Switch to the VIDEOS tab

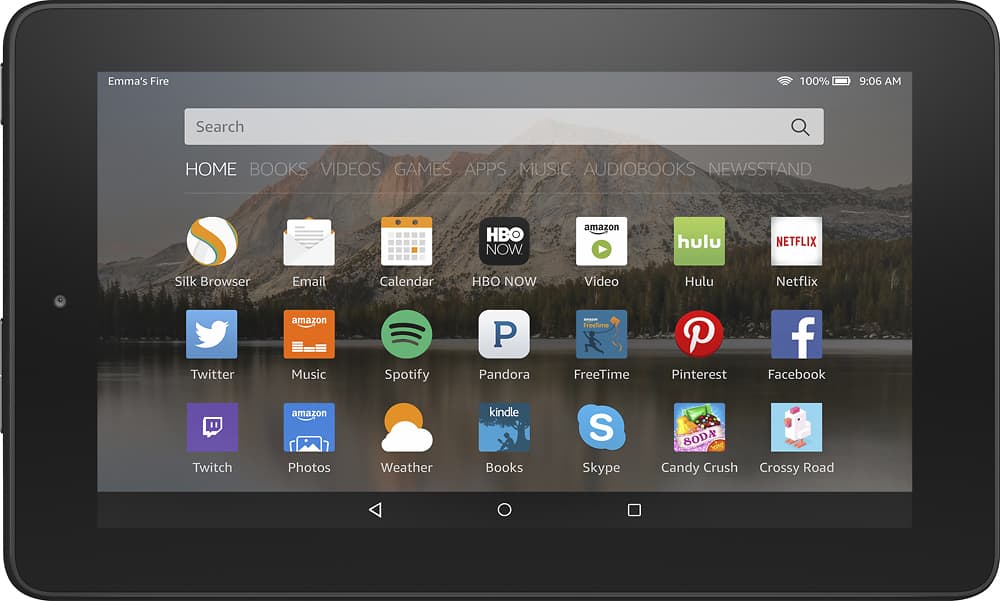(x=350, y=169)
